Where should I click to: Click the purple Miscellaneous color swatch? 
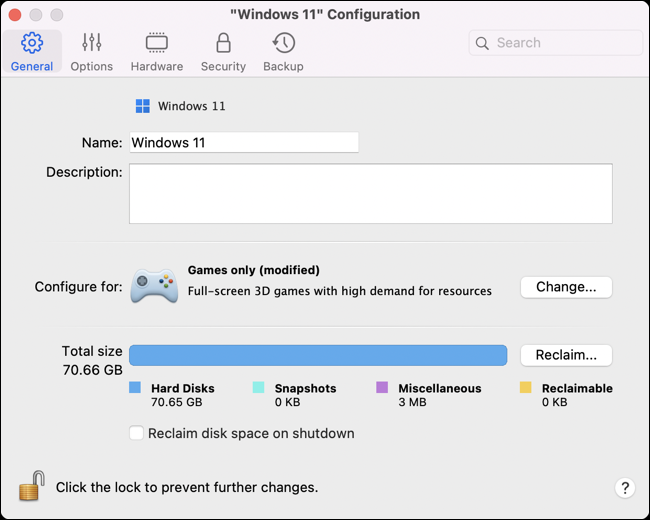point(382,387)
